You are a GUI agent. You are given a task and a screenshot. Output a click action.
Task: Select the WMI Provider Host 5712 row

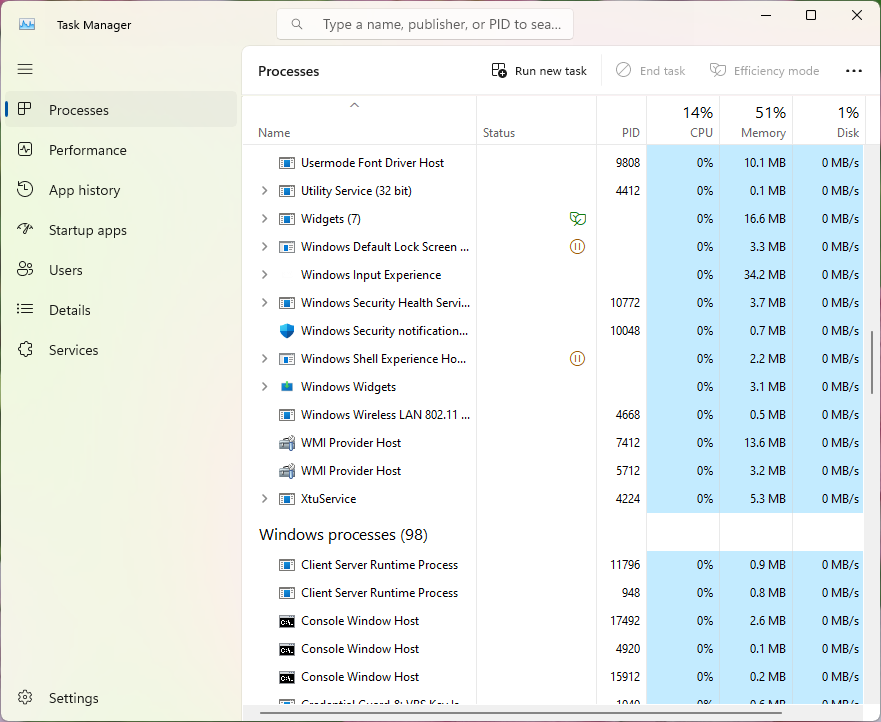click(554, 471)
